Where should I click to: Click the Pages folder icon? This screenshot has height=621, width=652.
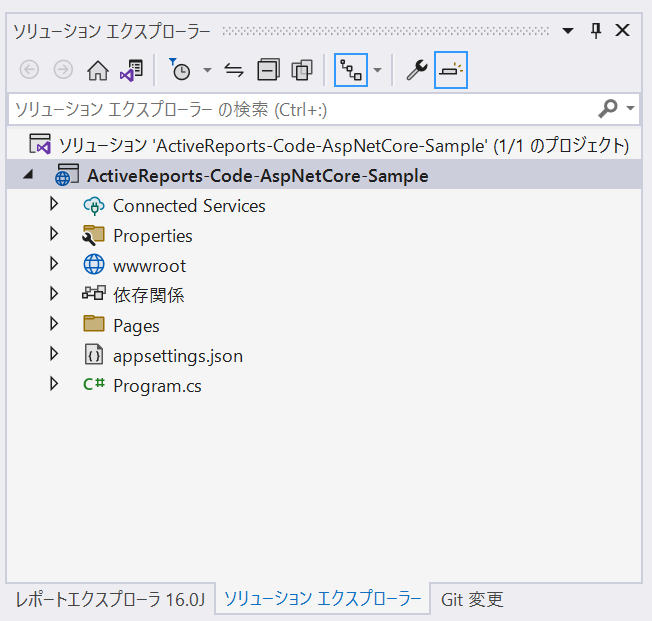[94, 324]
